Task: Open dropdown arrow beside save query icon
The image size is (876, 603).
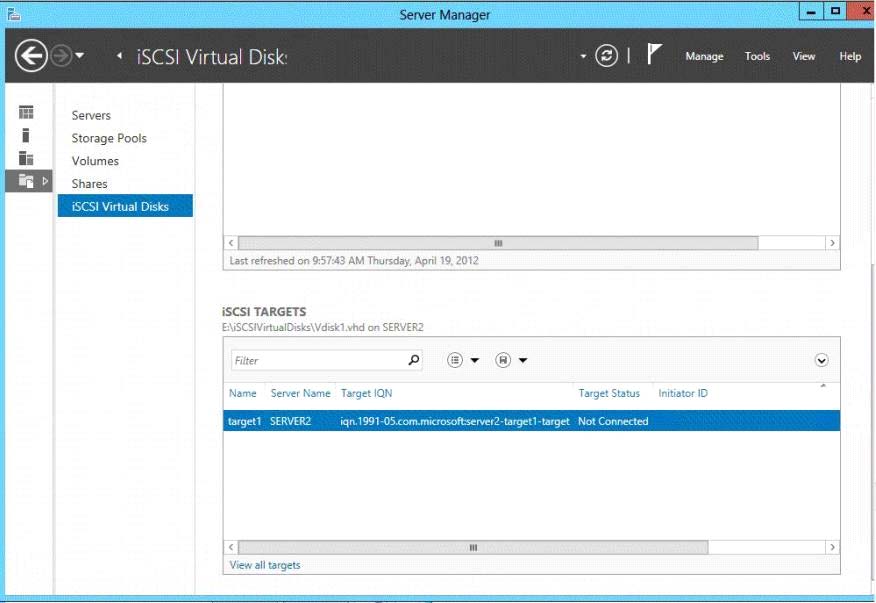Action: (523, 360)
